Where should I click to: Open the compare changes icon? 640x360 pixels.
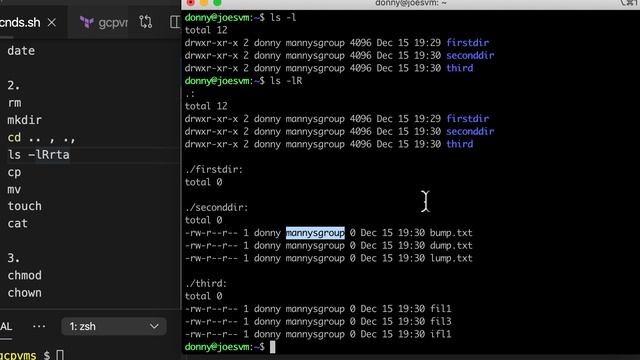tap(146, 22)
